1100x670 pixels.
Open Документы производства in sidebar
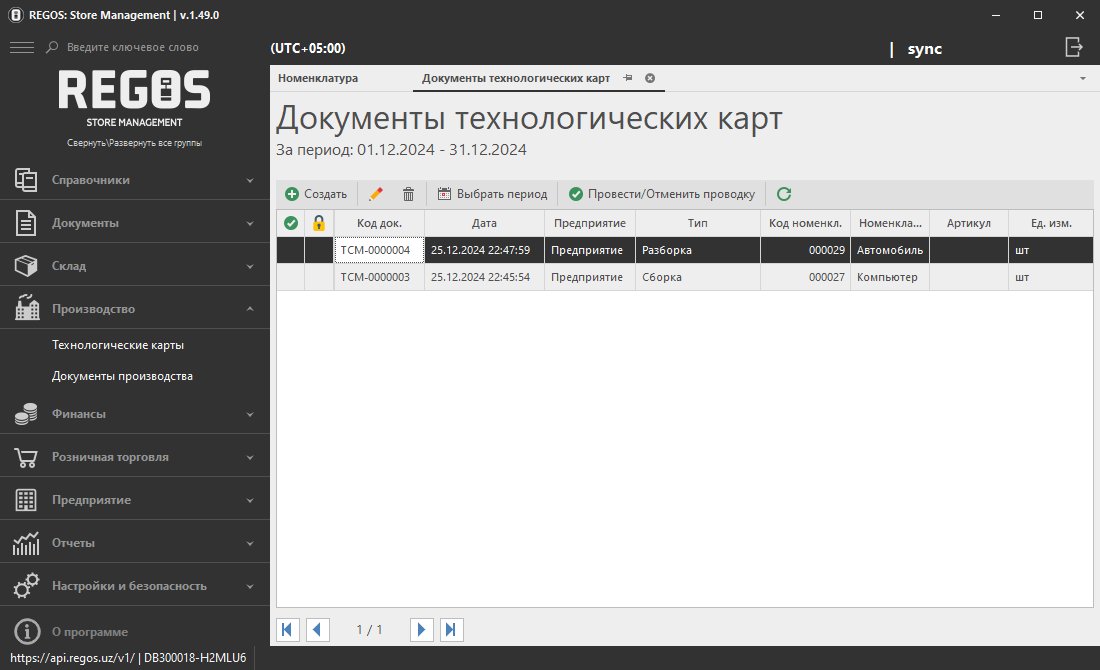[122, 376]
